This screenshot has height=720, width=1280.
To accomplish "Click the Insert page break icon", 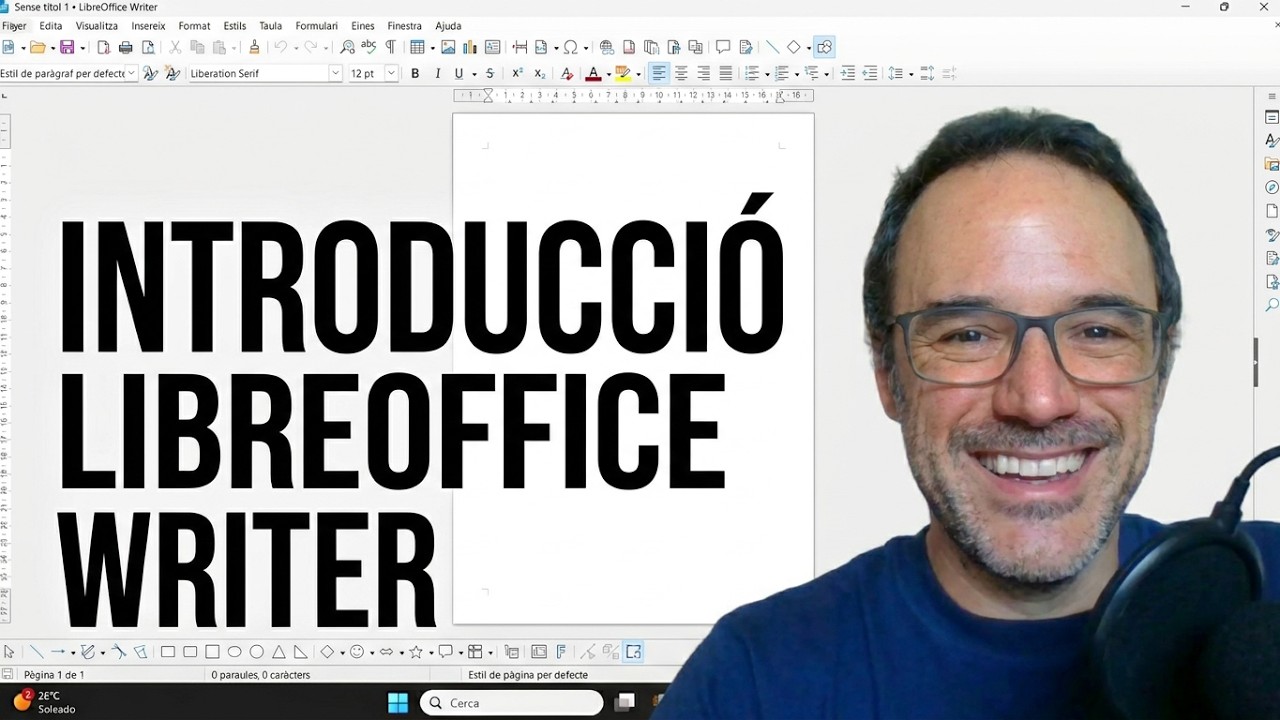I will 519,47.
